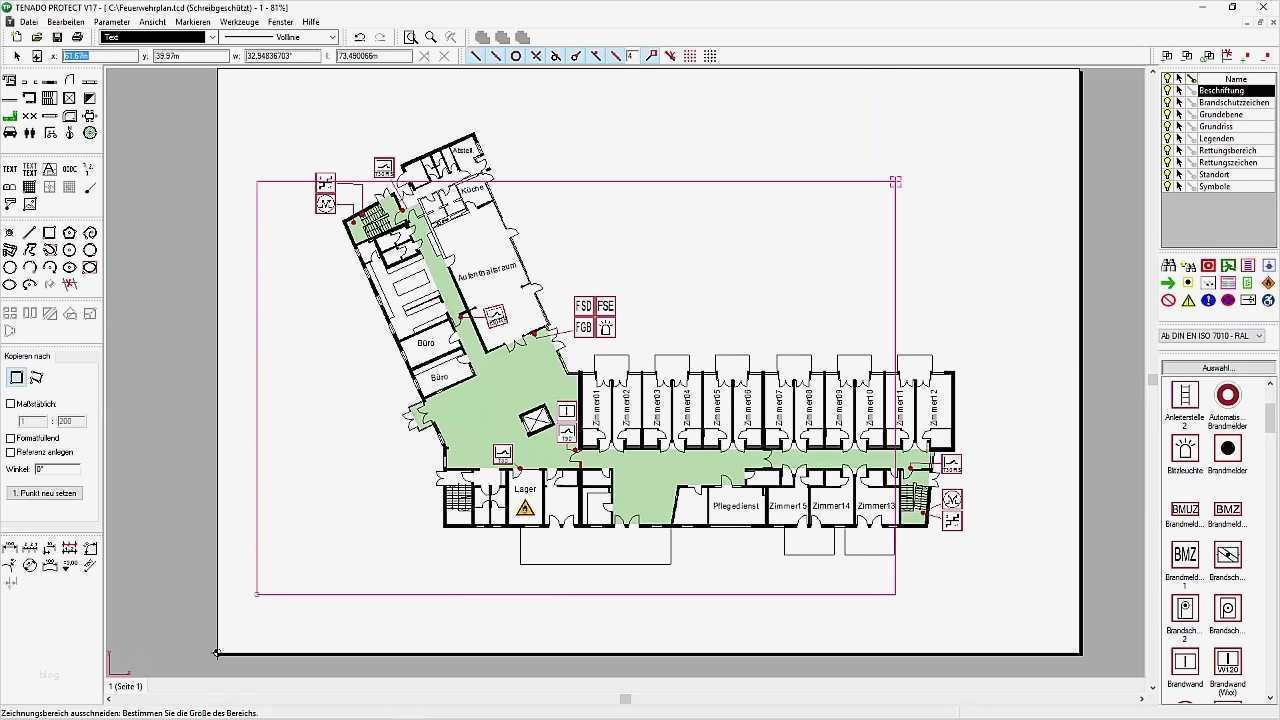Click the redo arrow
This screenshot has height=720, width=1280.
pos(380,37)
